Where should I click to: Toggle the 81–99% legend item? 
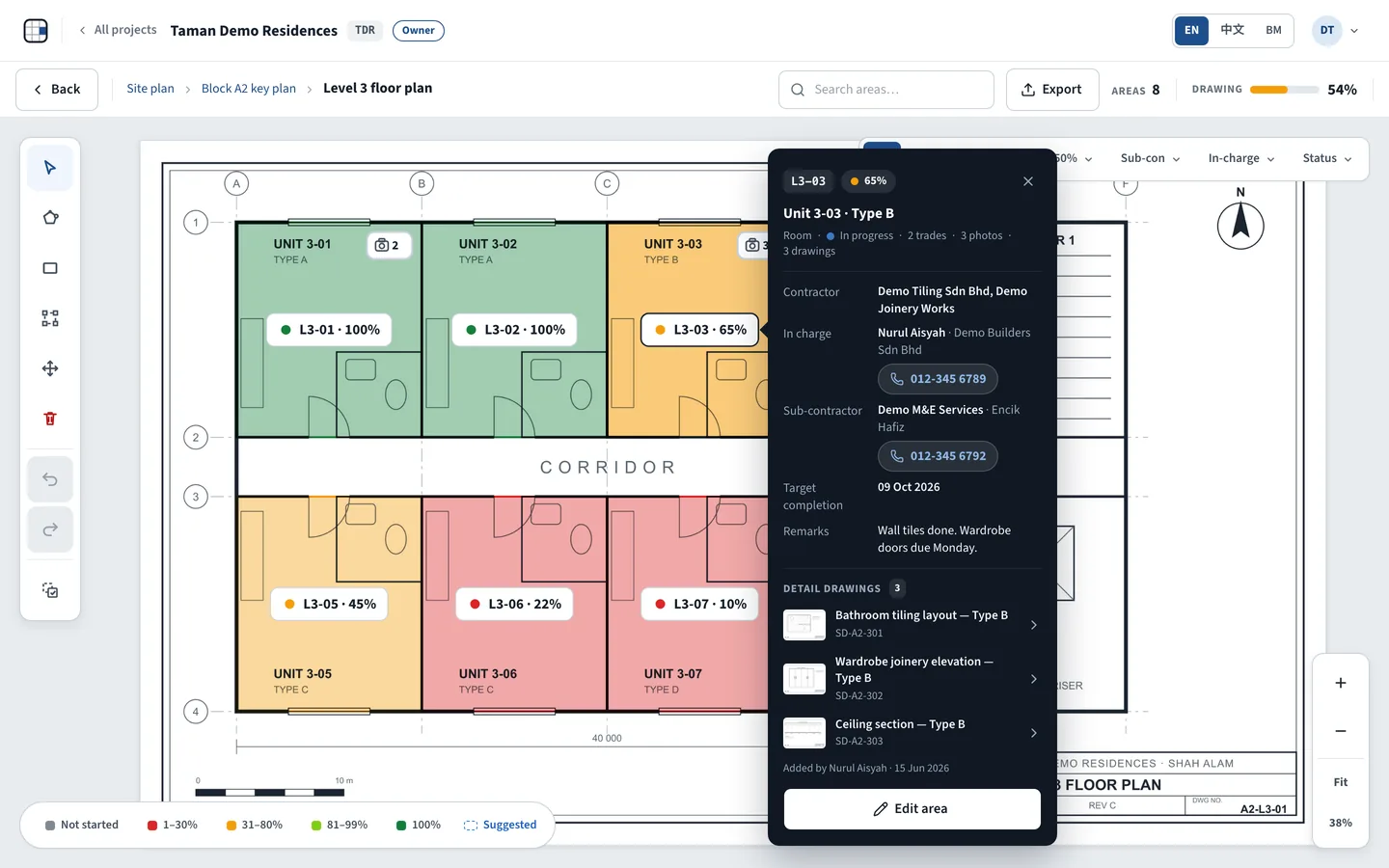pos(340,826)
